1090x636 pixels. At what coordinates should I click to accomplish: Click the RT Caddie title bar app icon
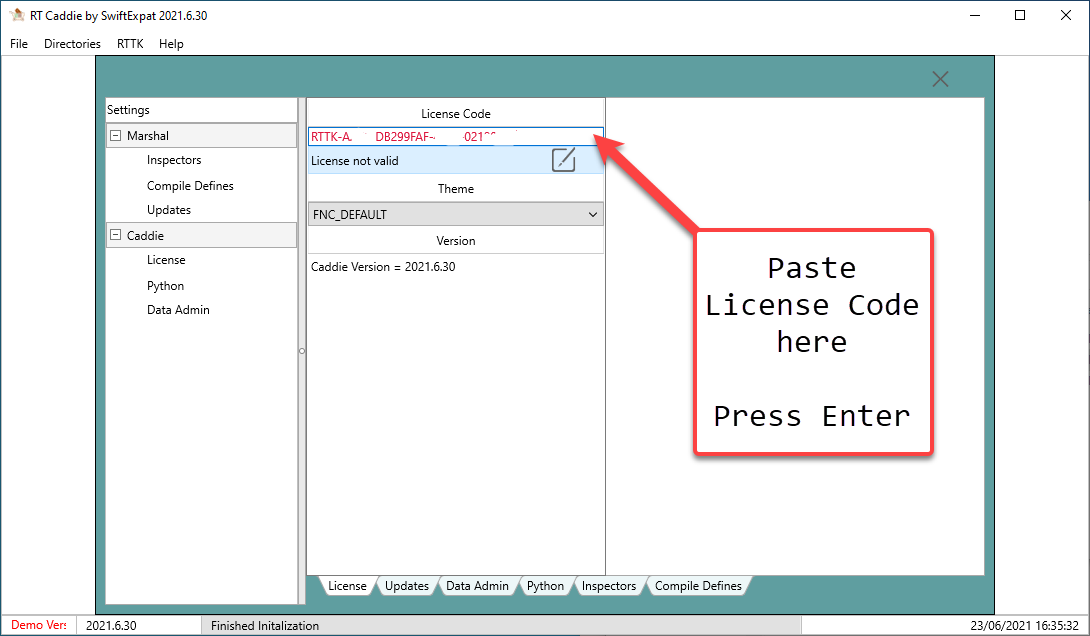15,15
